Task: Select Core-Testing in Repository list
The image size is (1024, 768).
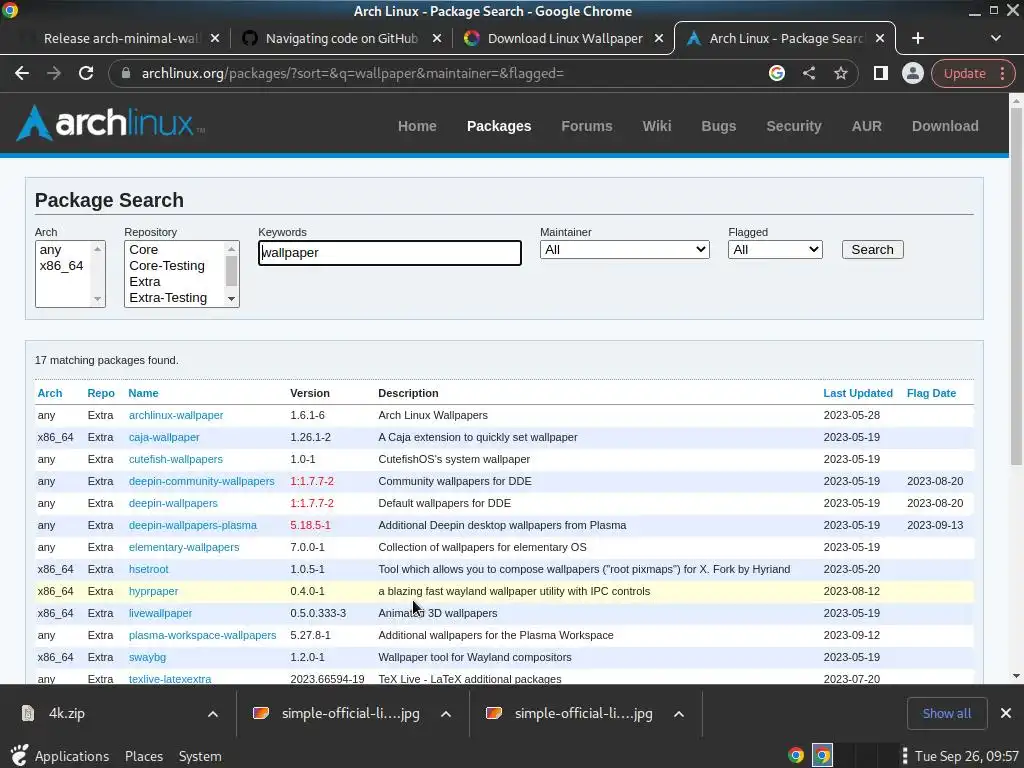Action: tap(167, 266)
